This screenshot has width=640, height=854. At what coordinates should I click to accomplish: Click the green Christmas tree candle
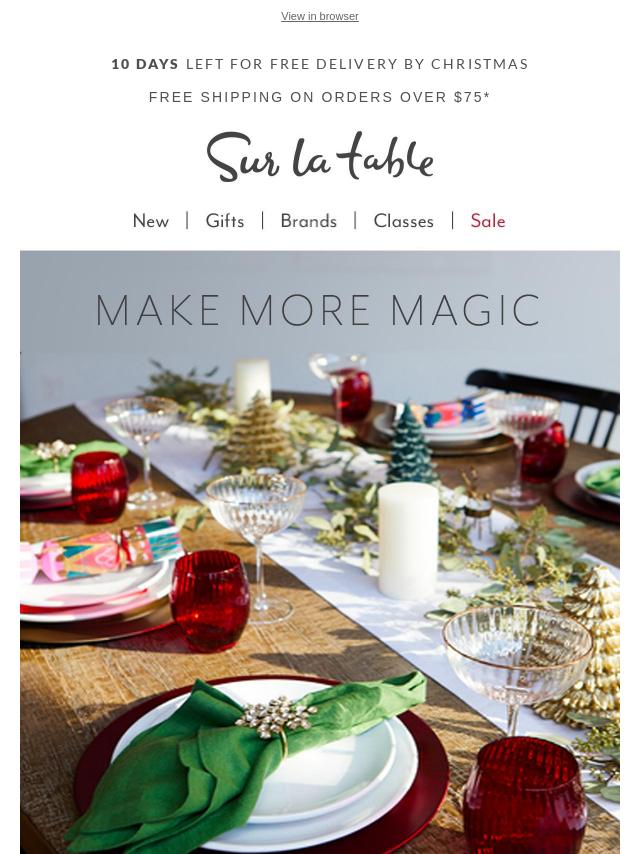pyautogui.click(x=413, y=444)
